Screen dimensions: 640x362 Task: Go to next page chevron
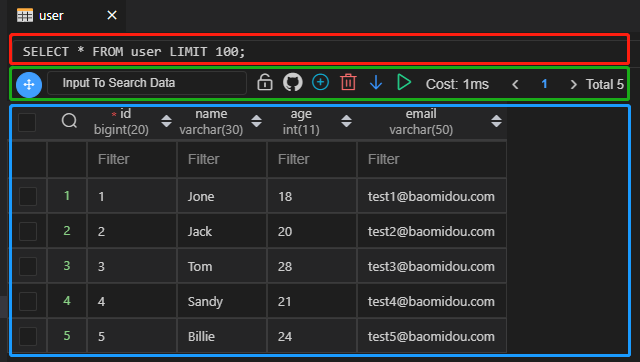tap(573, 84)
